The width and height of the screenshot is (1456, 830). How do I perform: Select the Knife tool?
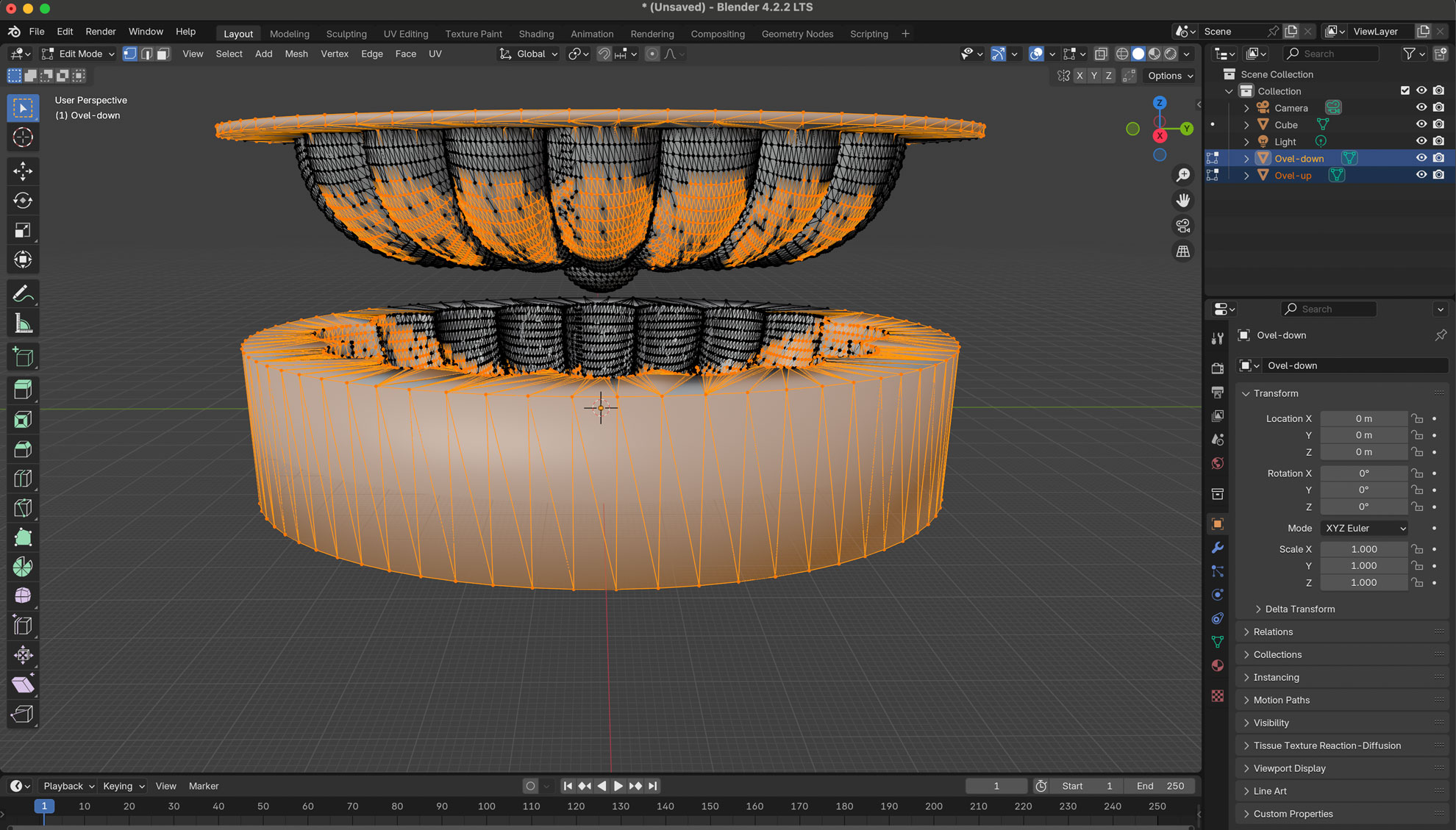click(x=23, y=508)
